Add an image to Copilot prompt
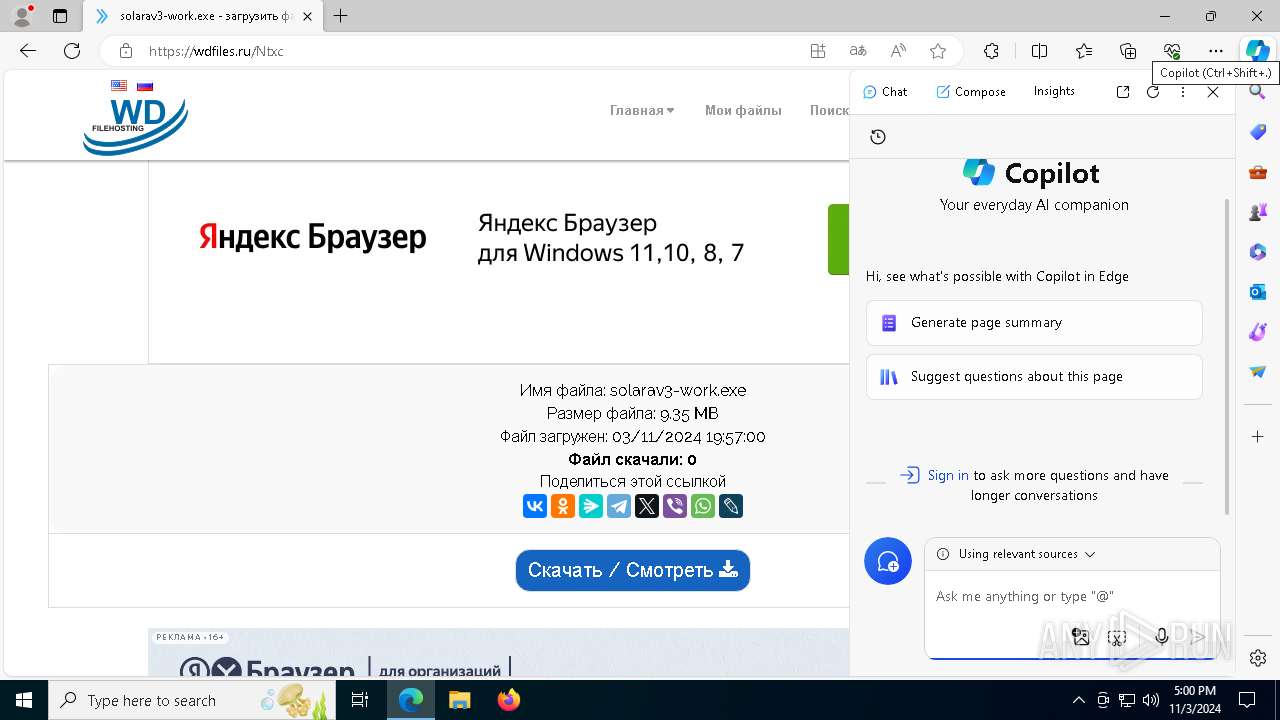 1081,637
